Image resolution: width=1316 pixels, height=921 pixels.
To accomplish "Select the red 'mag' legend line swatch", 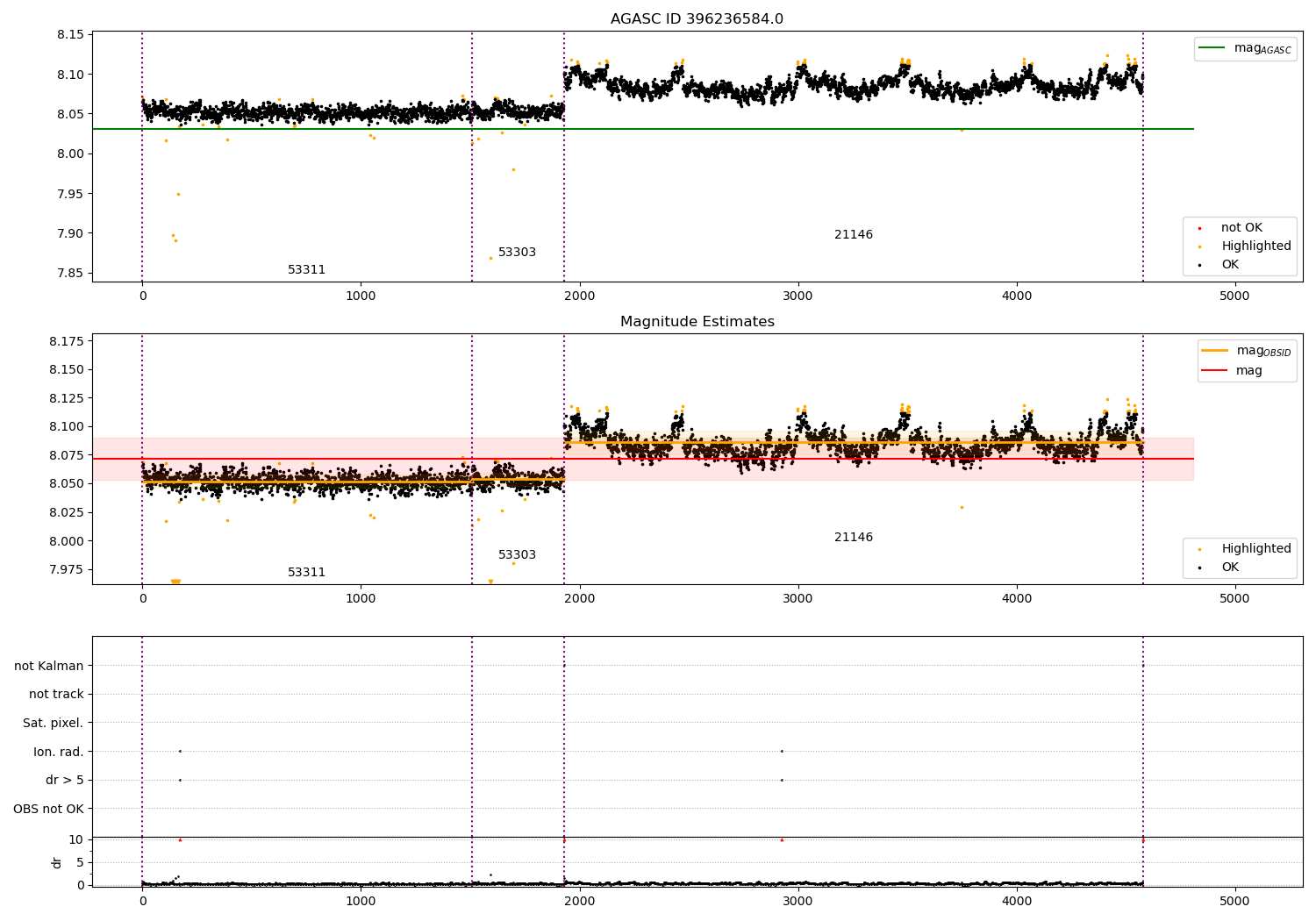I will 1215,371.
